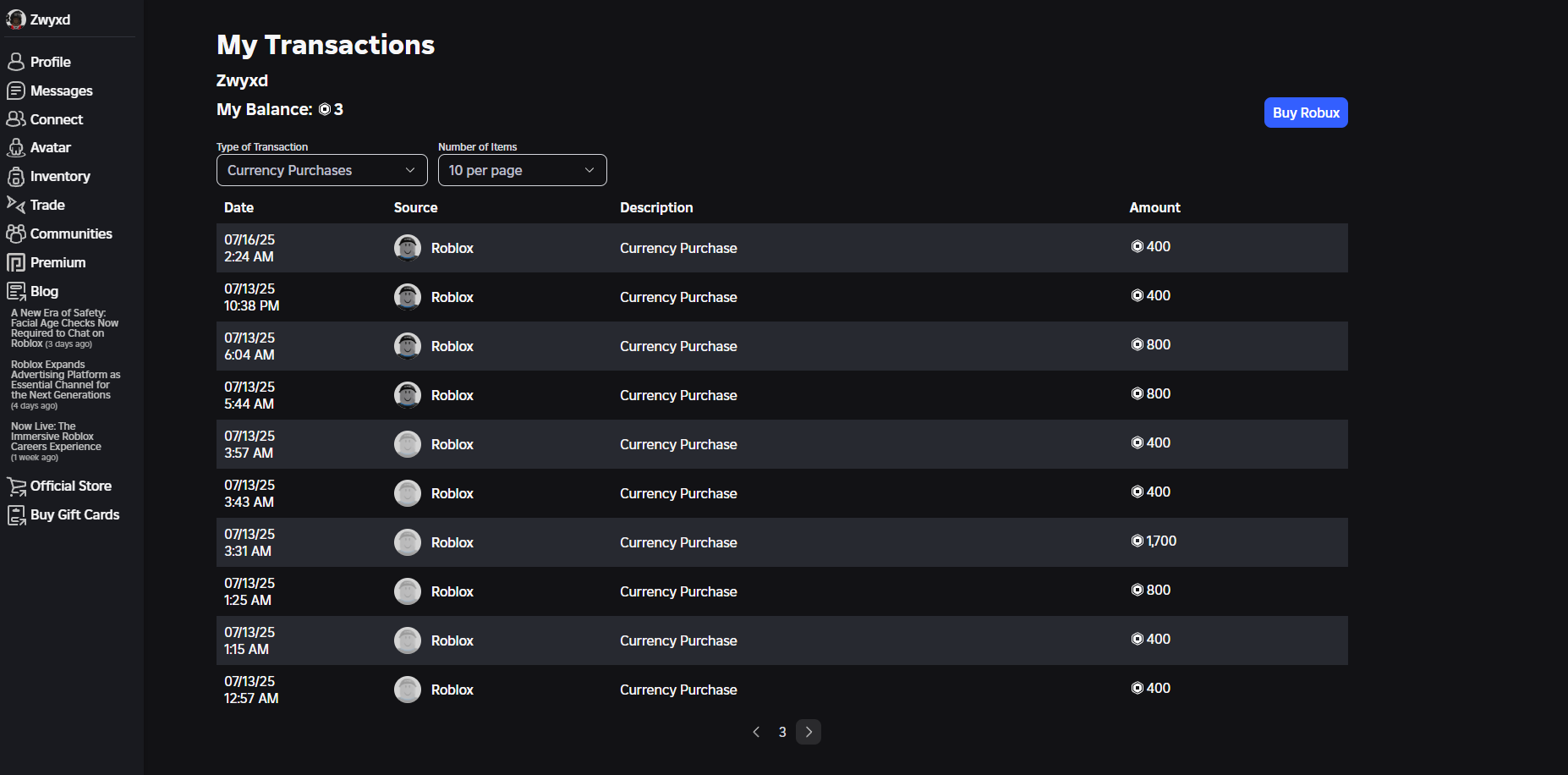Click the Official Store link

pyautogui.click(x=71, y=486)
